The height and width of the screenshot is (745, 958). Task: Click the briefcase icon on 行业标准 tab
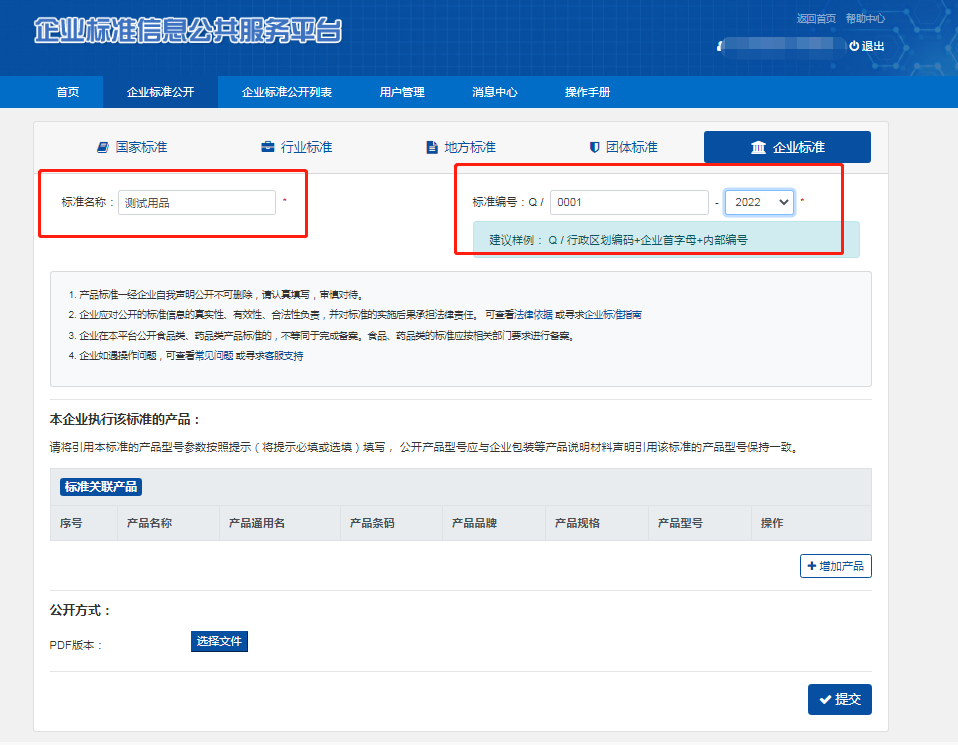[267, 147]
